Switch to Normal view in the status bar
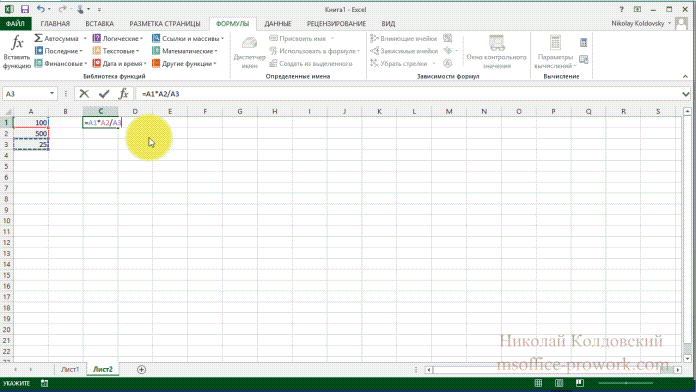This screenshot has height=392, width=696. (538, 383)
